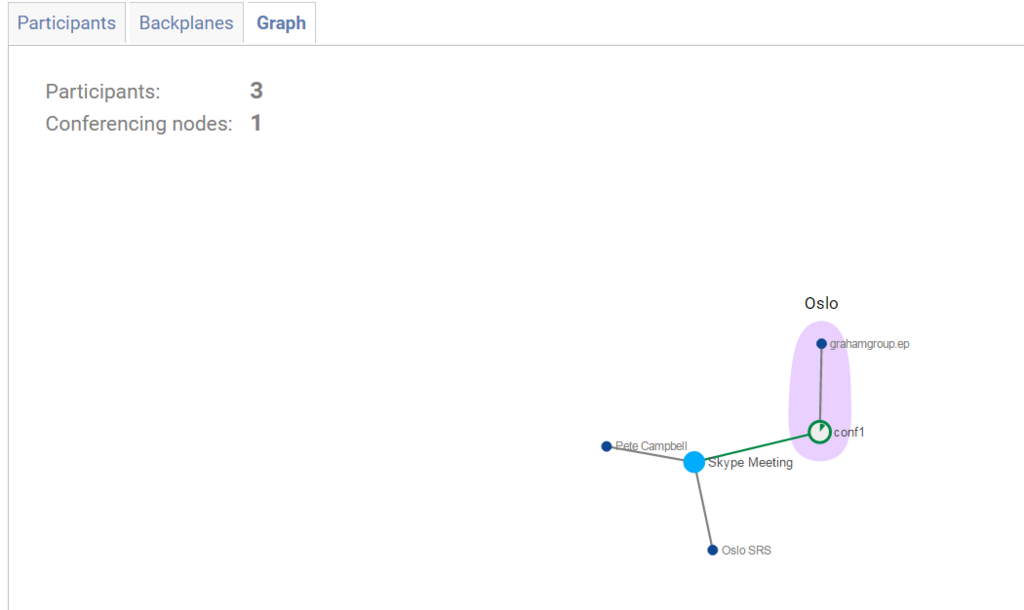Image resolution: width=1024 pixels, height=610 pixels.
Task: Click the Participants count value 3
Action: [x=256, y=91]
